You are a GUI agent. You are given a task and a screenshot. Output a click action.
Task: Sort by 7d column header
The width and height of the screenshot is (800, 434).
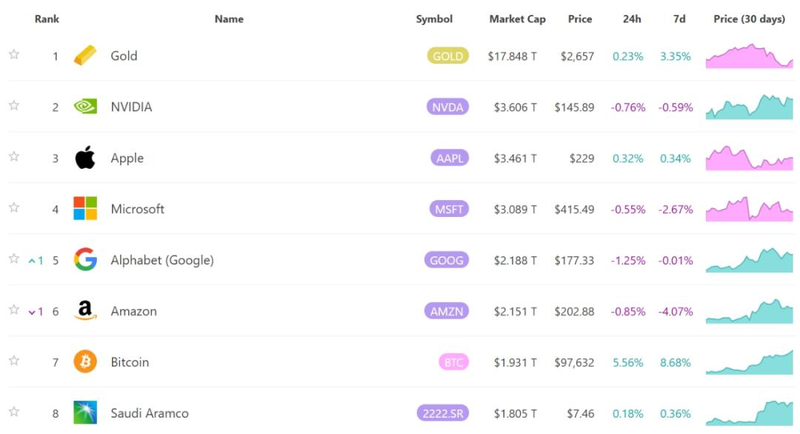click(679, 19)
